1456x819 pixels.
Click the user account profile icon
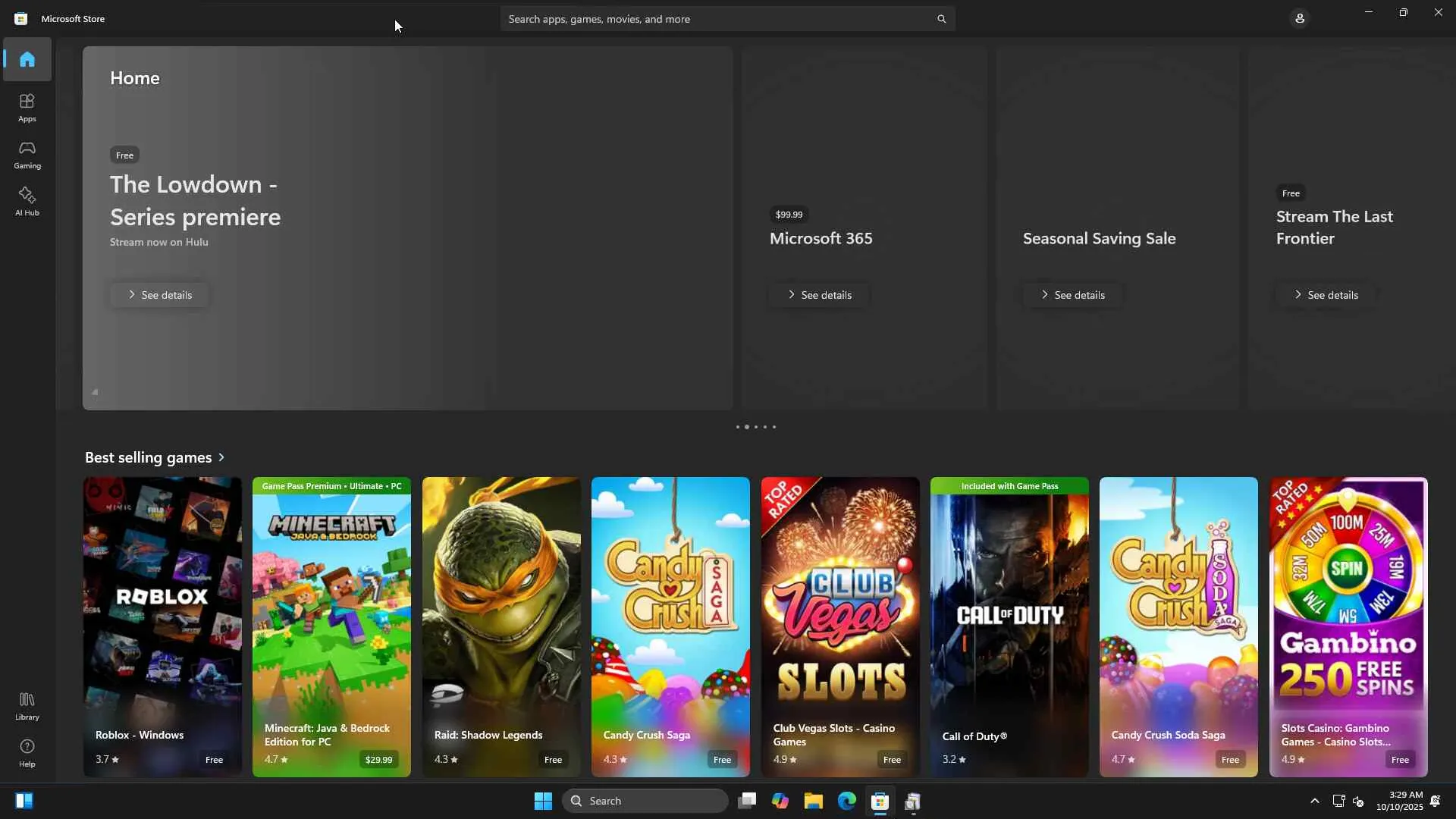tap(1300, 18)
